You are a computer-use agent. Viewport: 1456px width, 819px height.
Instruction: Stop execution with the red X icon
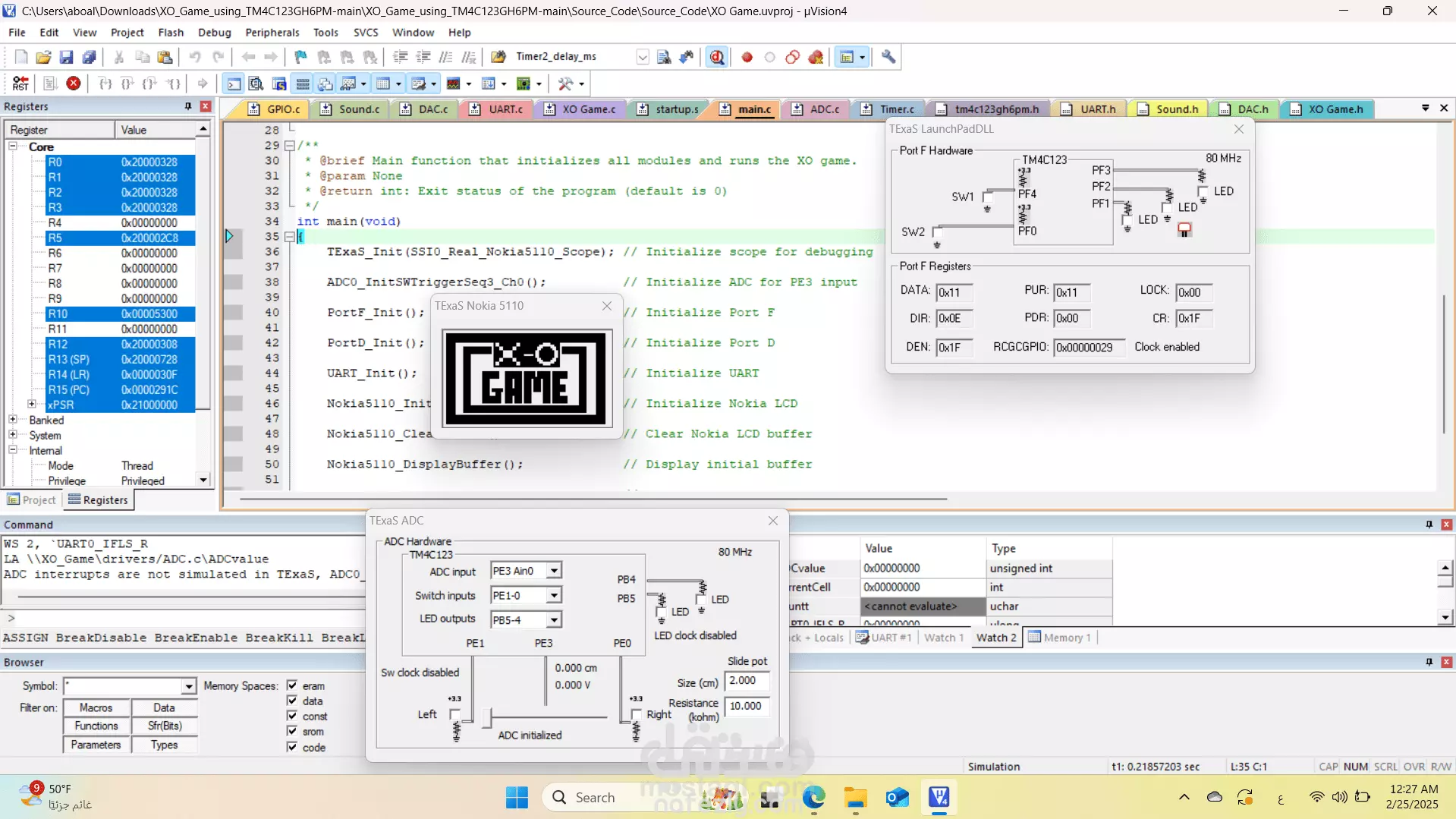tap(74, 83)
